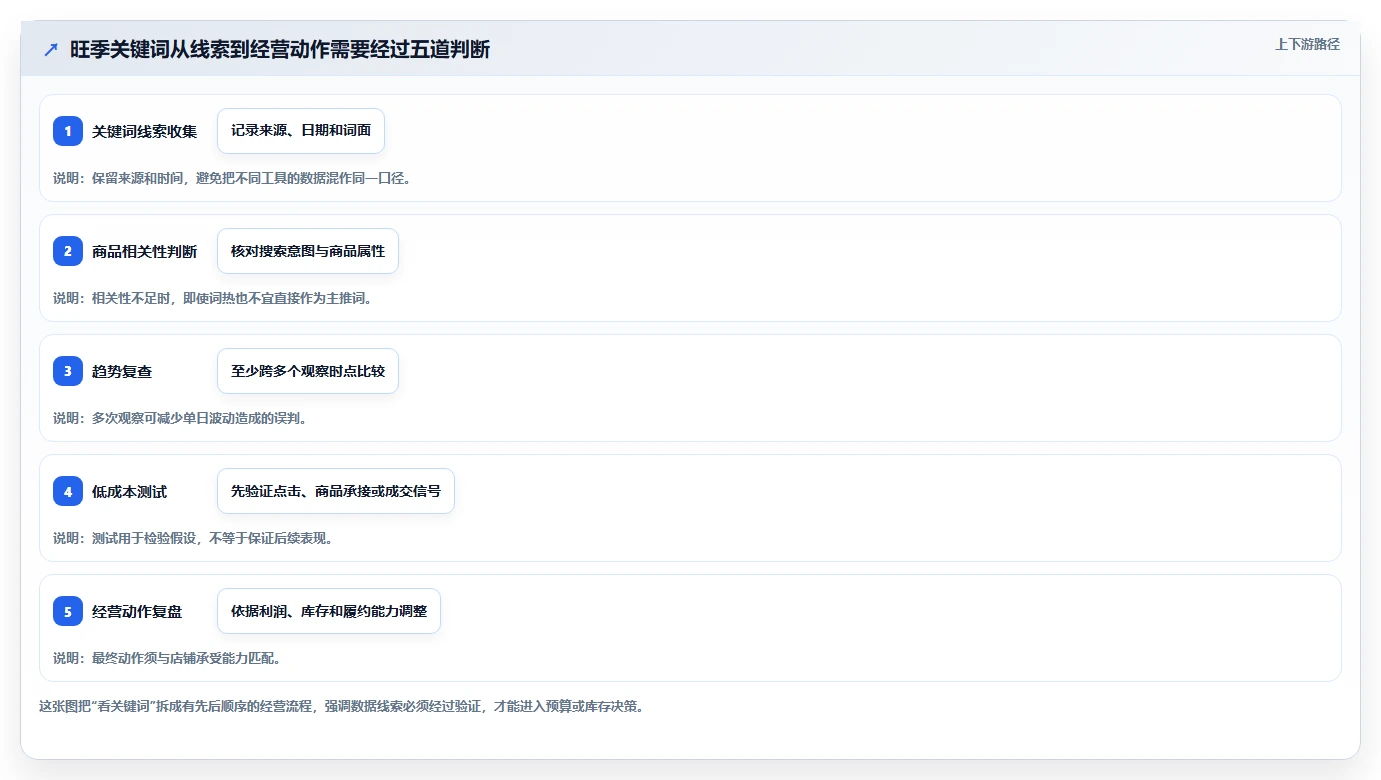This screenshot has width=1381, height=780.
Task: Click the 先验证点击、商品承接或成交信号 chip
Action: point(336,491)
